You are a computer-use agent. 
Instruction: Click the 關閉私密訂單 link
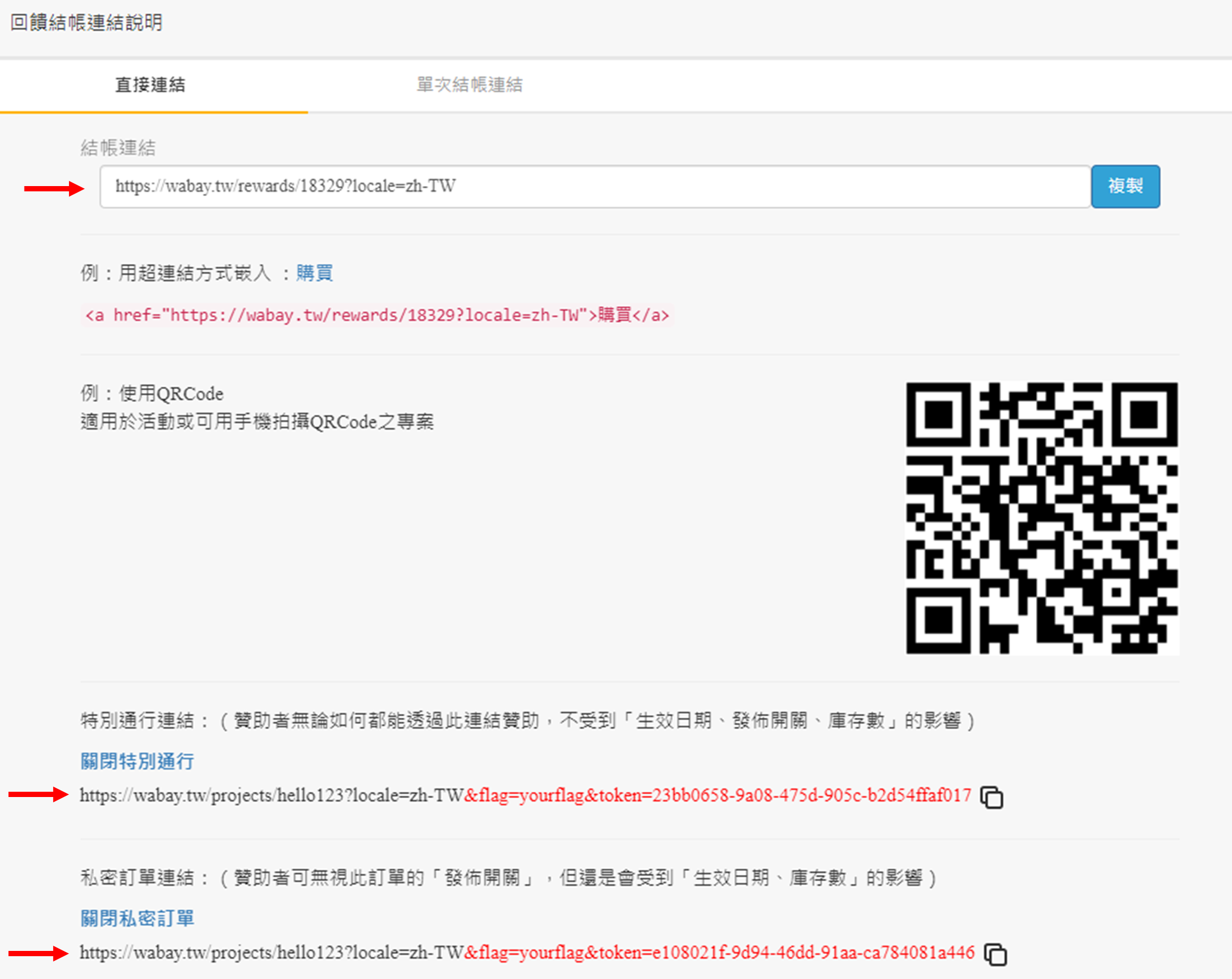138,919
